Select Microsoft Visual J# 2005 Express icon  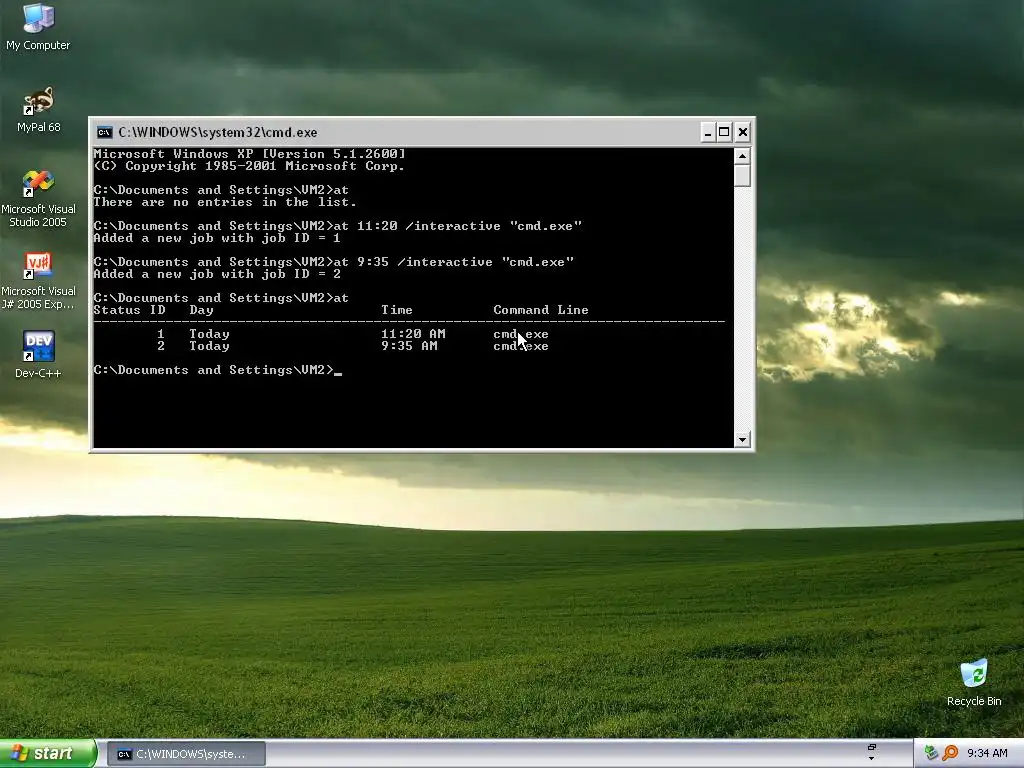tap(38, 281)
